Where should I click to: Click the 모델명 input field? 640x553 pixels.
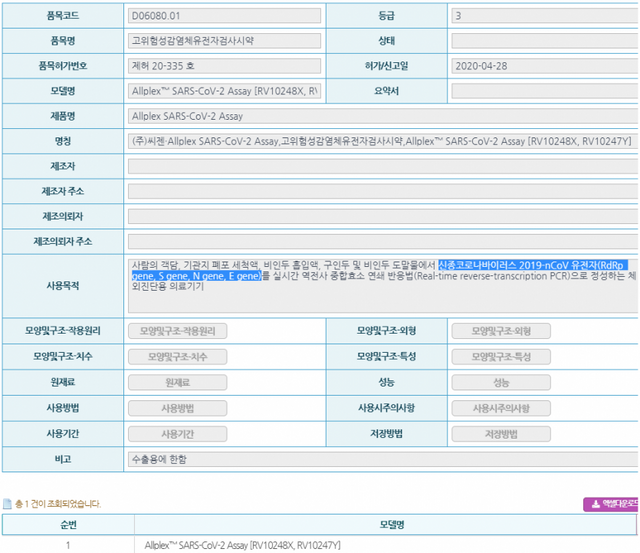pyautogui.click(x=224, y=91)
